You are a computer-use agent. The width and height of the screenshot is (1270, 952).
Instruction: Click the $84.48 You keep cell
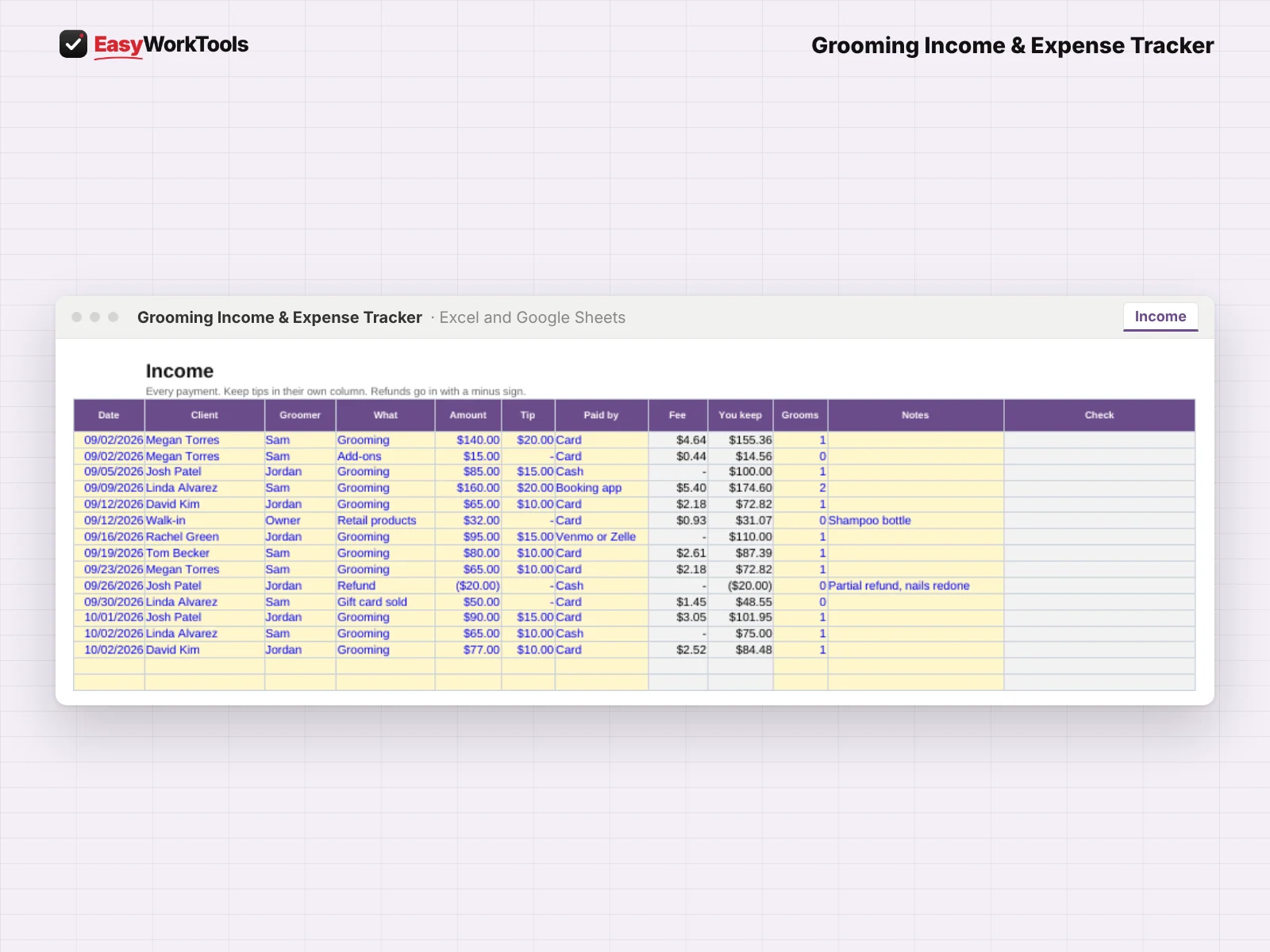click(x=740, y=650)
